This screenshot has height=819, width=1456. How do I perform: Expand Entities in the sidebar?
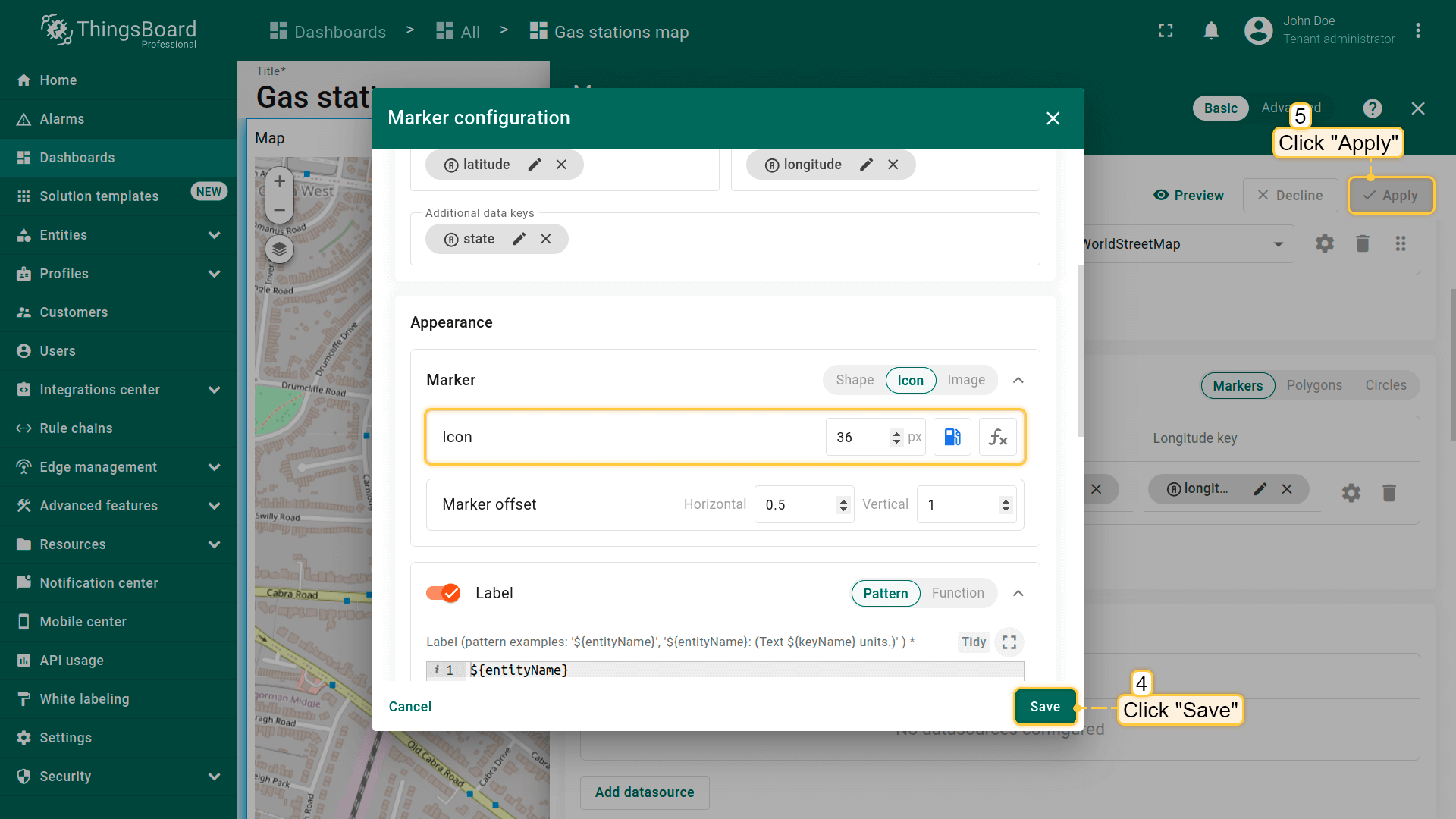pyautogui.click(x=214, y=235)
